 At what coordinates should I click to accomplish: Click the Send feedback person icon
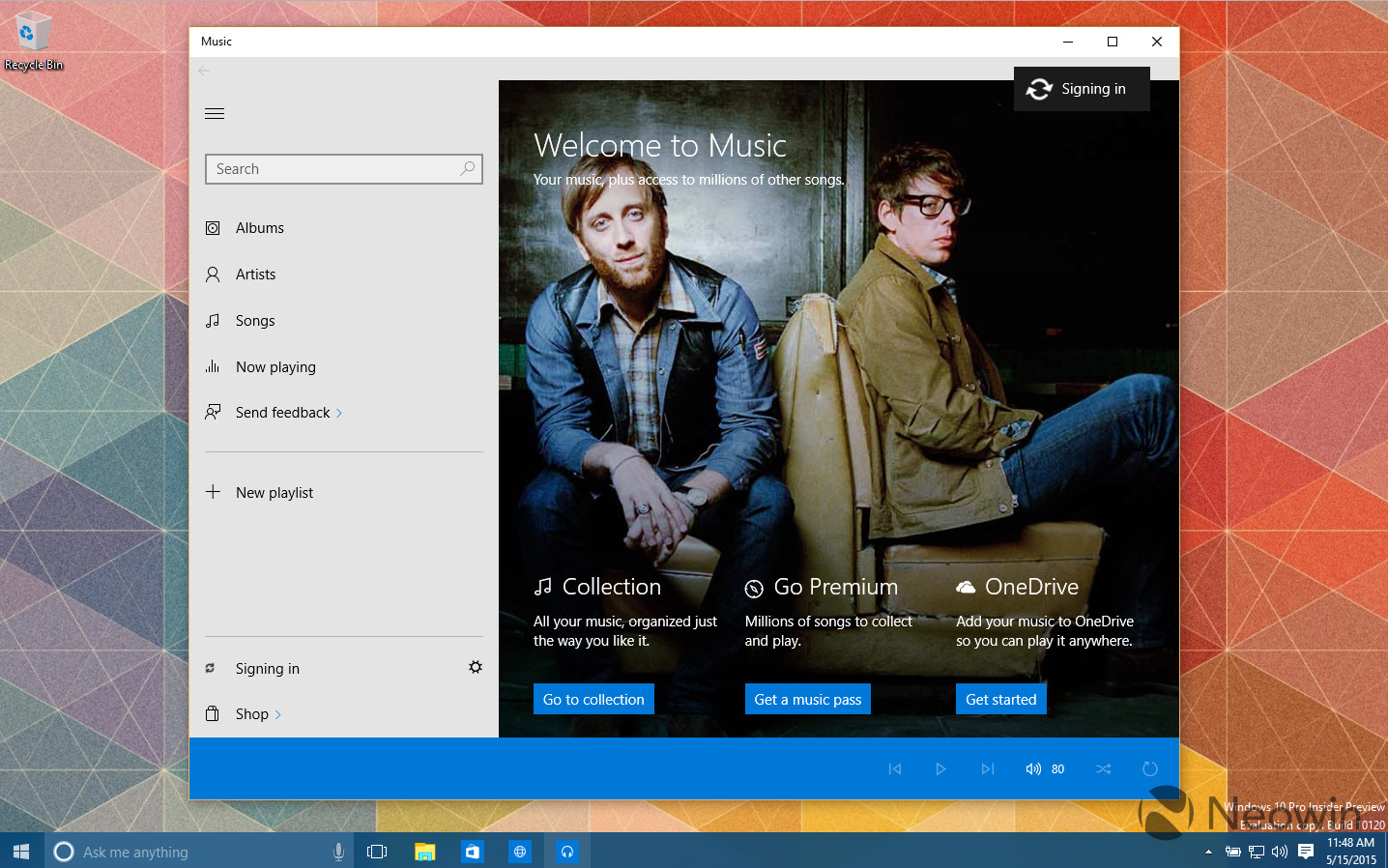[x=213, y=412]
